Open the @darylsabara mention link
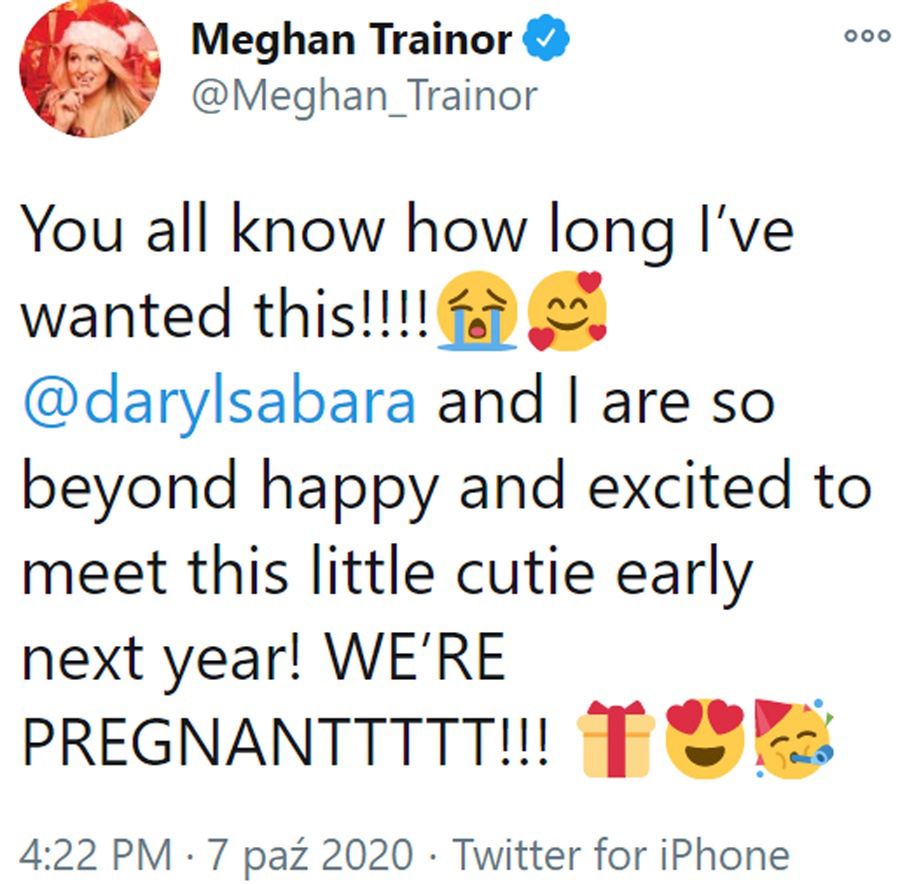 coord(218,402)
